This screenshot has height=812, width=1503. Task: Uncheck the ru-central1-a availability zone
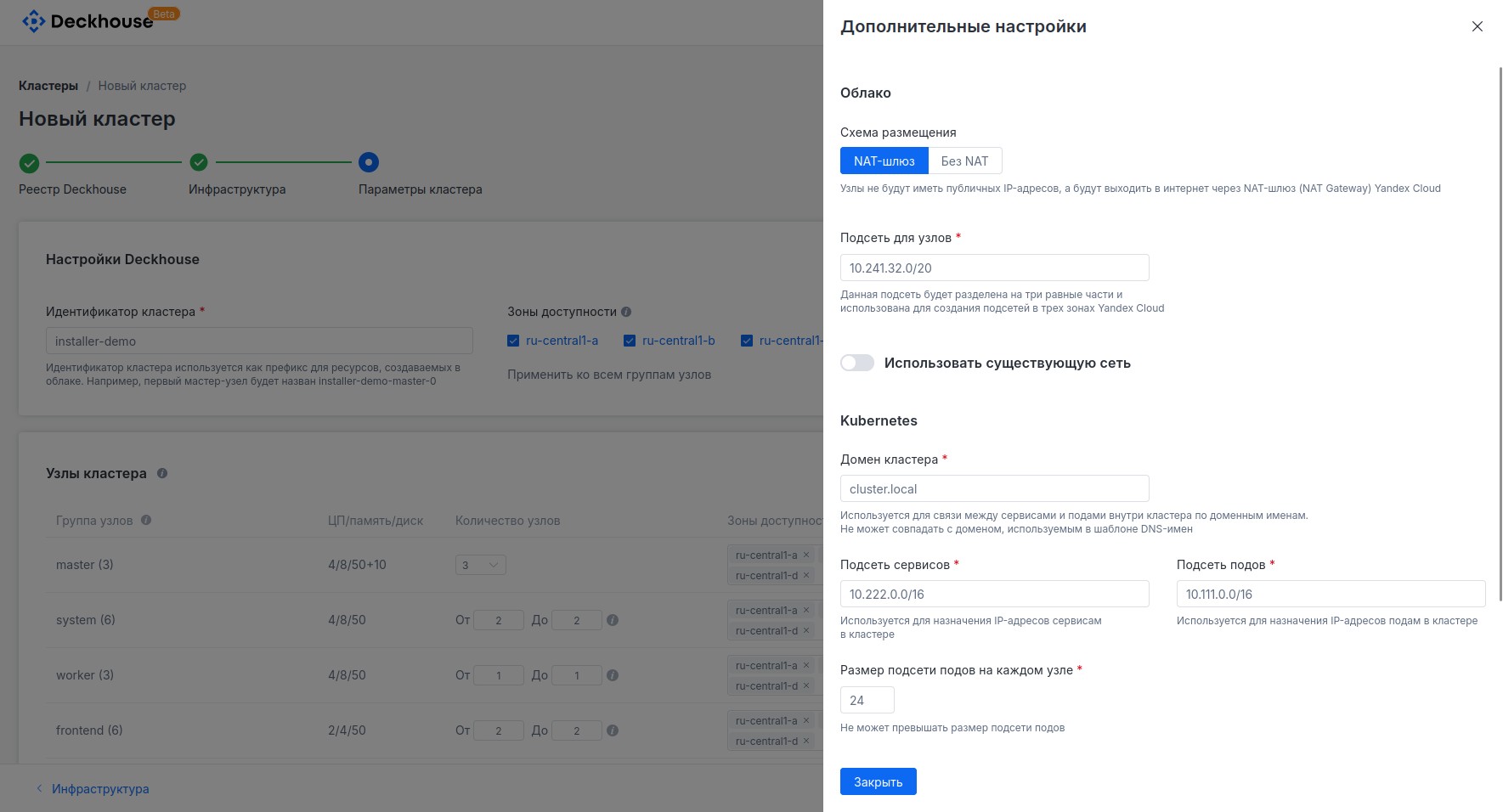(513, 340)
